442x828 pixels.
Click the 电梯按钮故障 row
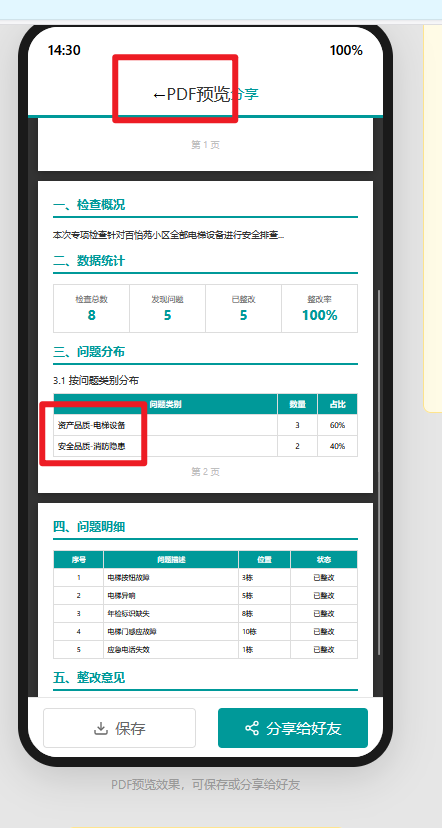(205, 578)
